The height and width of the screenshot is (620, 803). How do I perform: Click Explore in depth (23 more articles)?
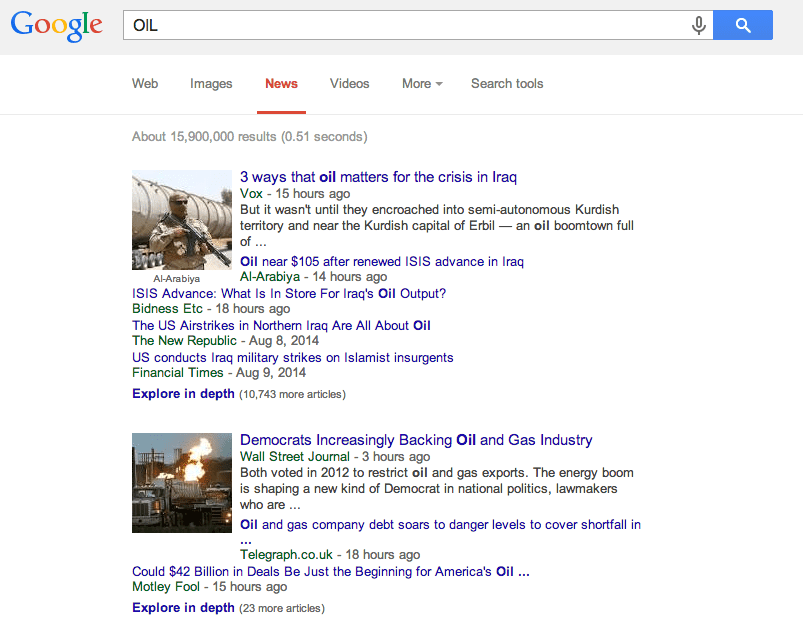click(228, 608)
